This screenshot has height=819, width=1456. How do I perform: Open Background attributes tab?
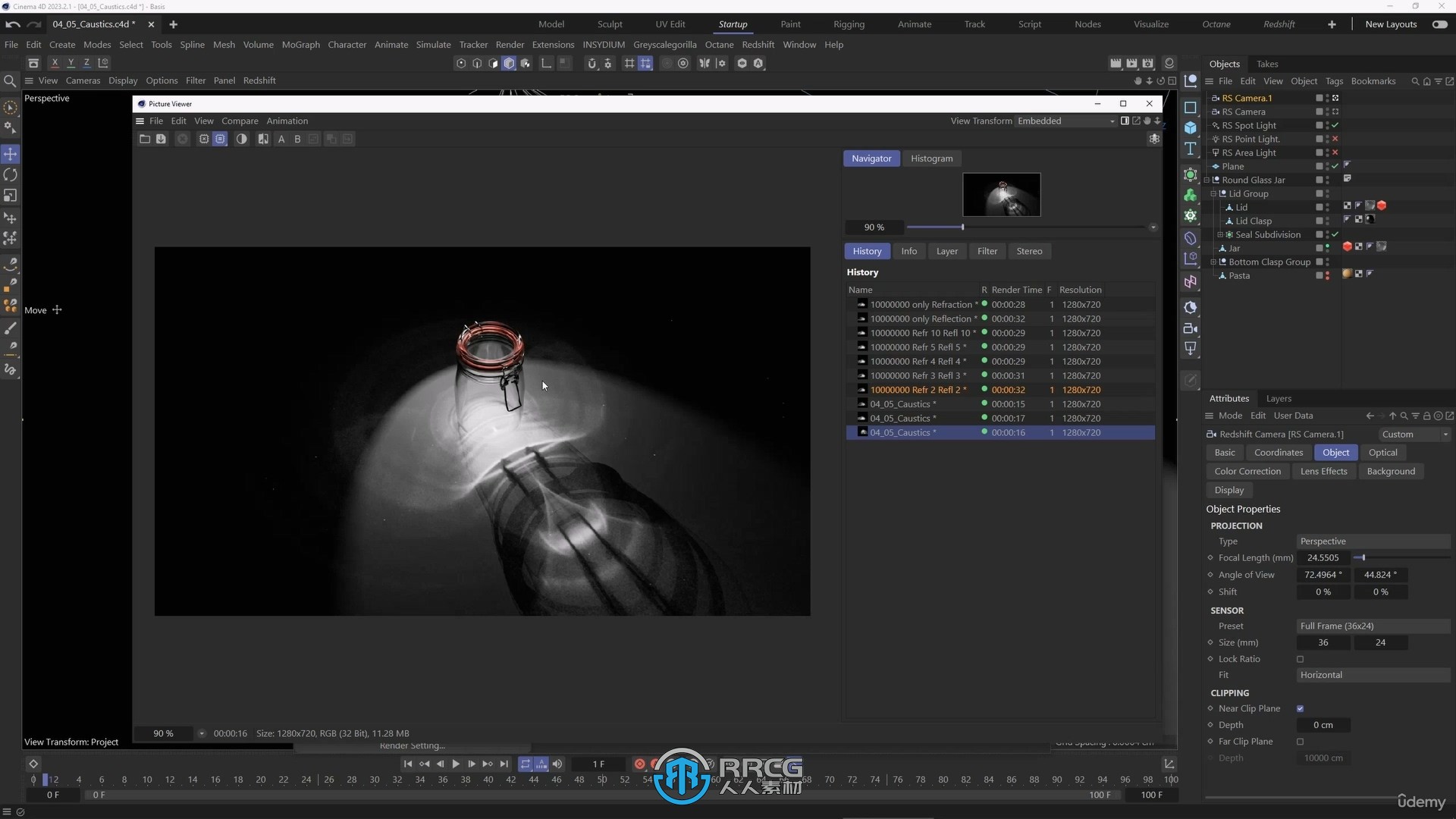tap(1391, 471)
